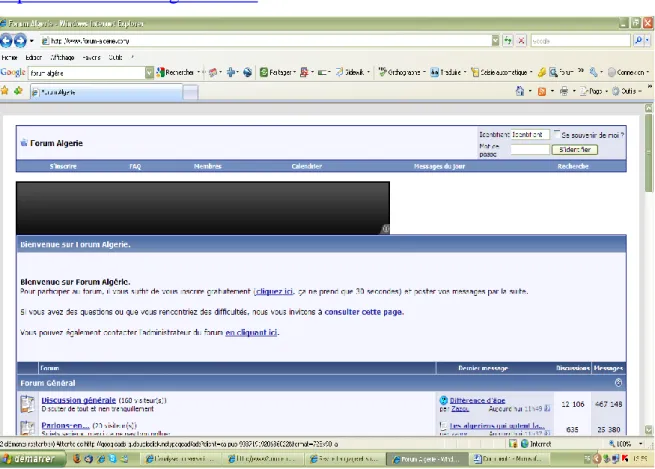The height and width of the screenshot is (469, 655).
Task: Click in the Mot de passe input field
Action: tap(530, 150)
